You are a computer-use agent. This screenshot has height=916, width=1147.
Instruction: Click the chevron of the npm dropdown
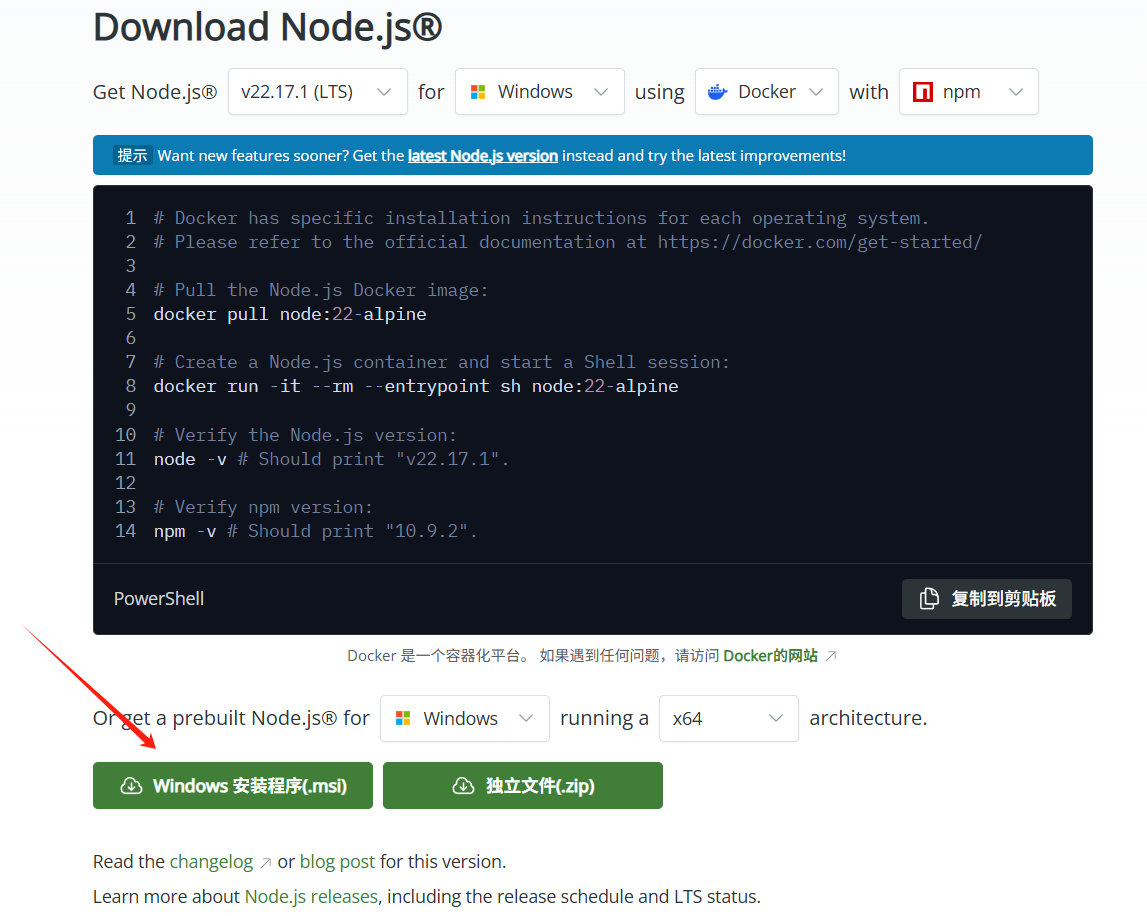tap(1015, 92)
